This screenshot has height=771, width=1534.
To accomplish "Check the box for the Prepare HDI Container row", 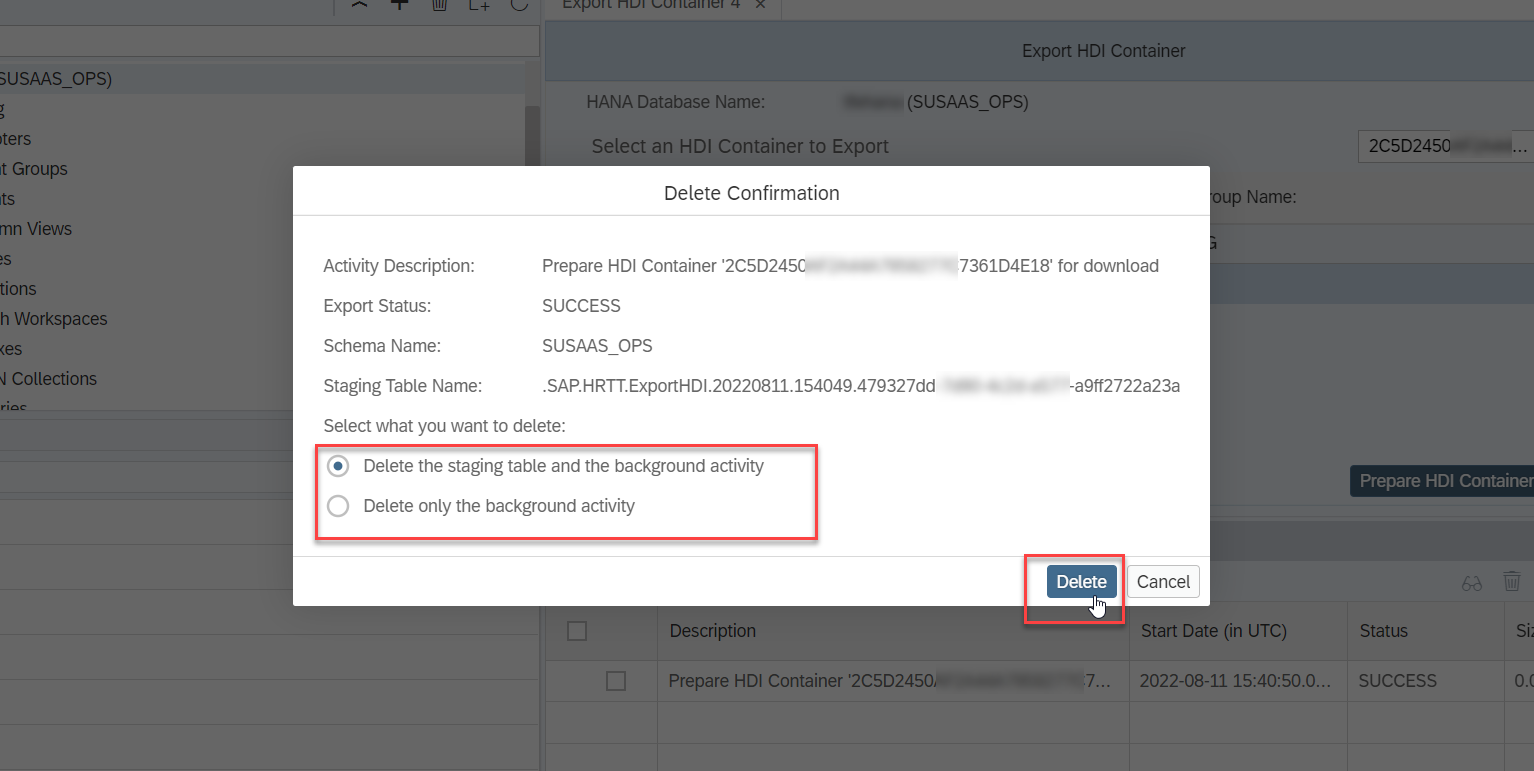I will tap(616, 681).
